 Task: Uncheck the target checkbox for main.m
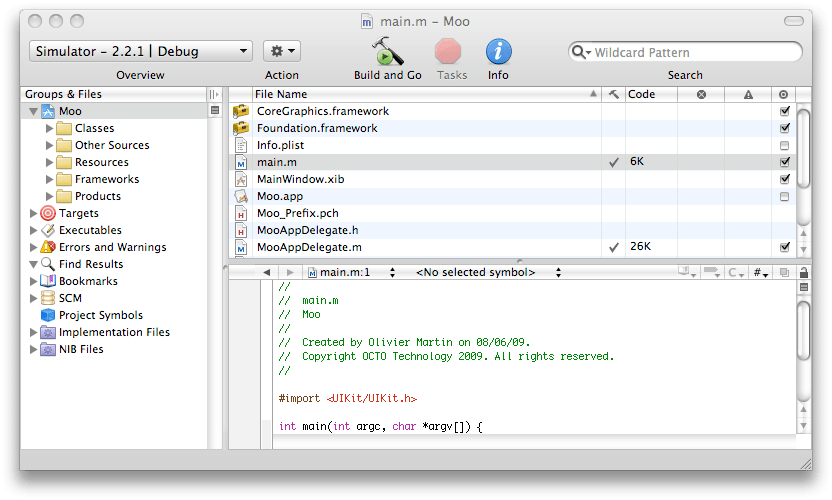point(784,162)
